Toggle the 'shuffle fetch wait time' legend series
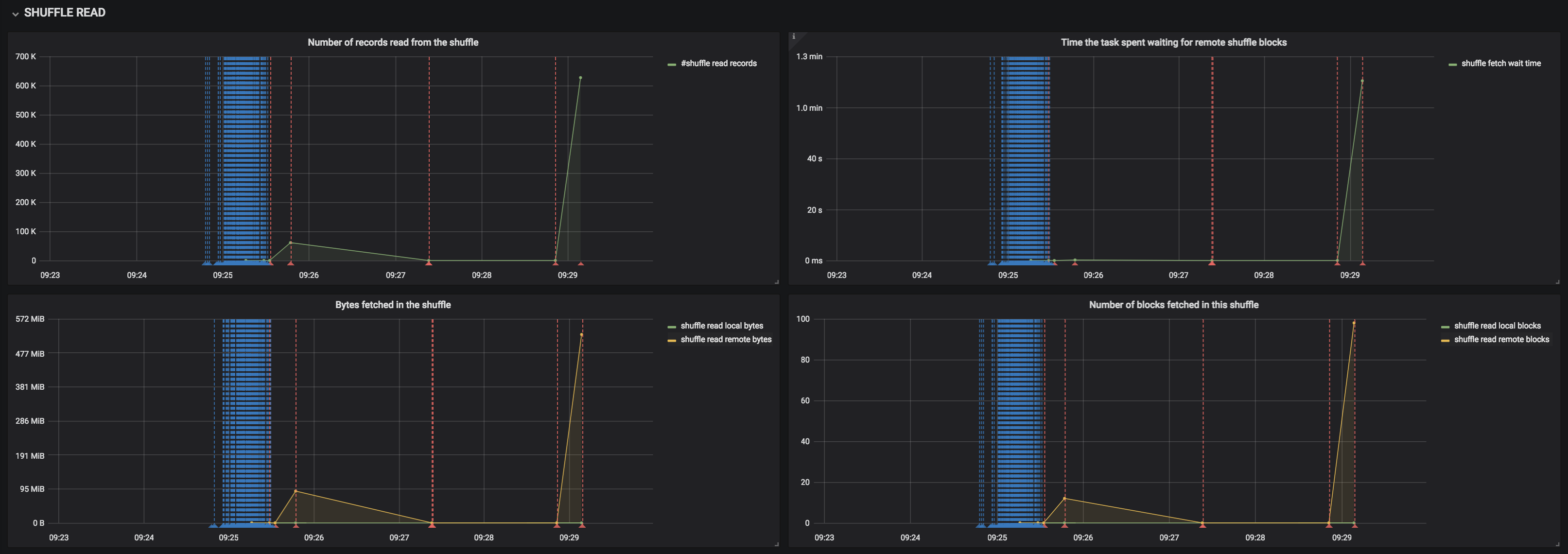Image resolution: width=1568 pixels, height=554 pixels. tap(1500, 63)
